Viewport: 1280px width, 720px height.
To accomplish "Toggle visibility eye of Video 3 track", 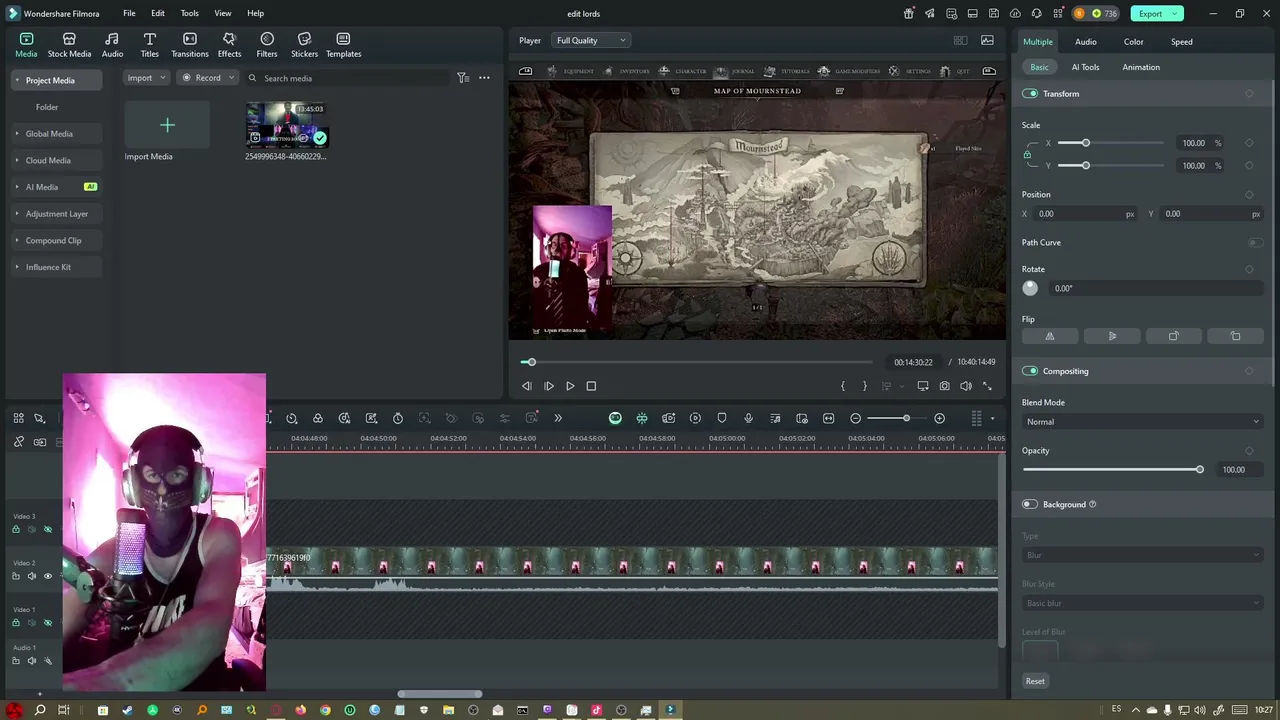I will 47,529.
